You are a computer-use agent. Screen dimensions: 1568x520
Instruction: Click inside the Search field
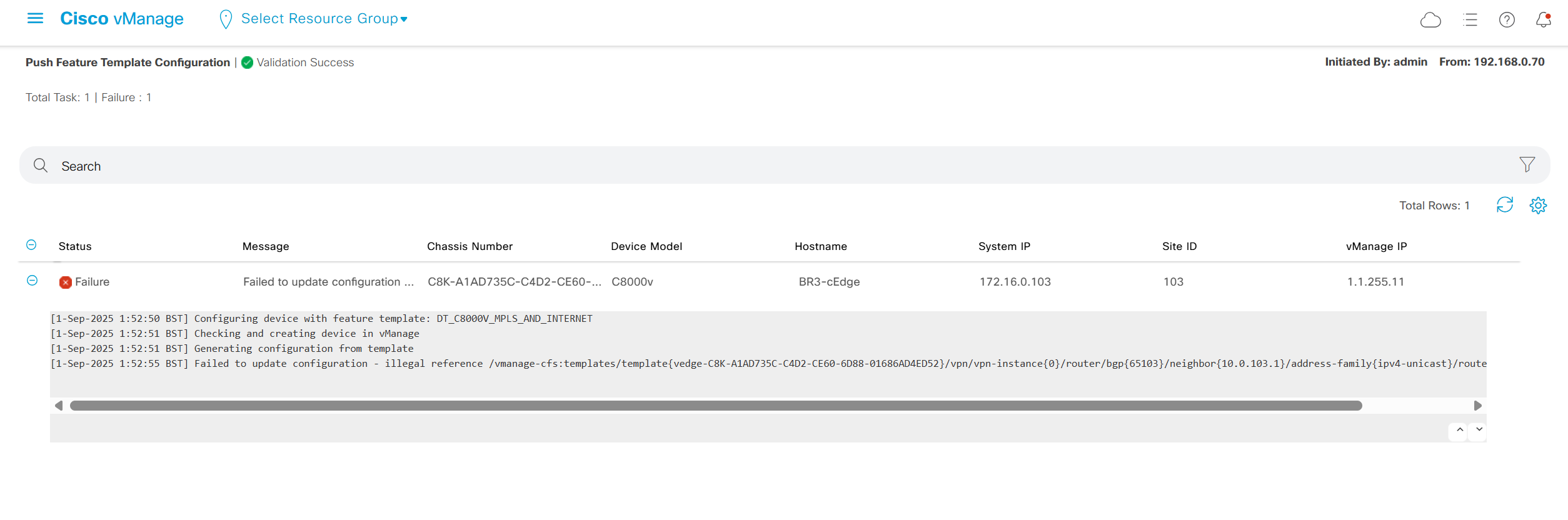click(750, 166)
